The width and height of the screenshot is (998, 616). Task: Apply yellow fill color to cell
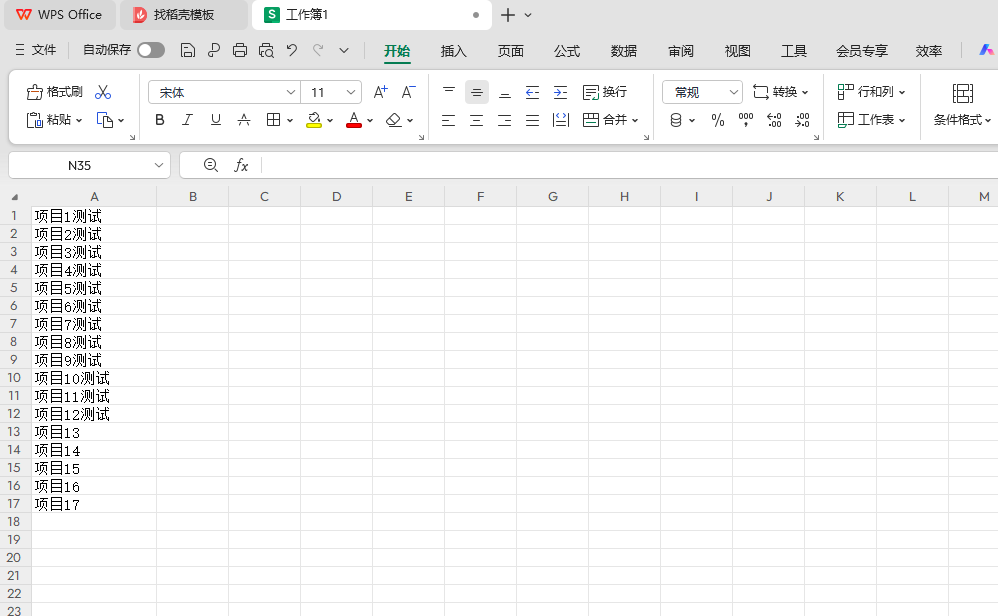point(314,120)
